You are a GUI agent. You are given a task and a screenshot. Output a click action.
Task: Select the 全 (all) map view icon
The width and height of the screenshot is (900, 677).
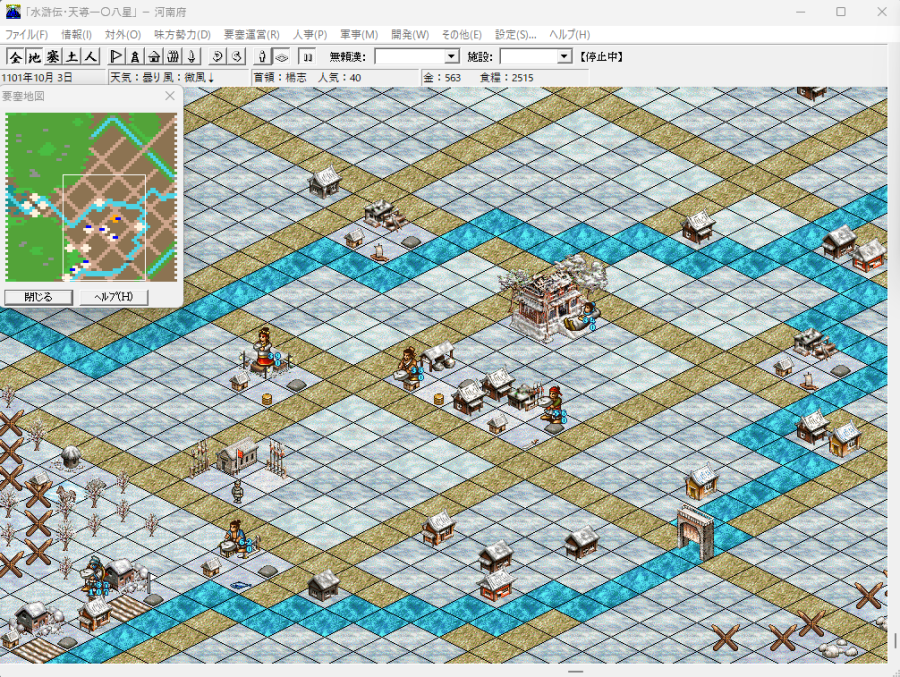(x=15, y=57)
